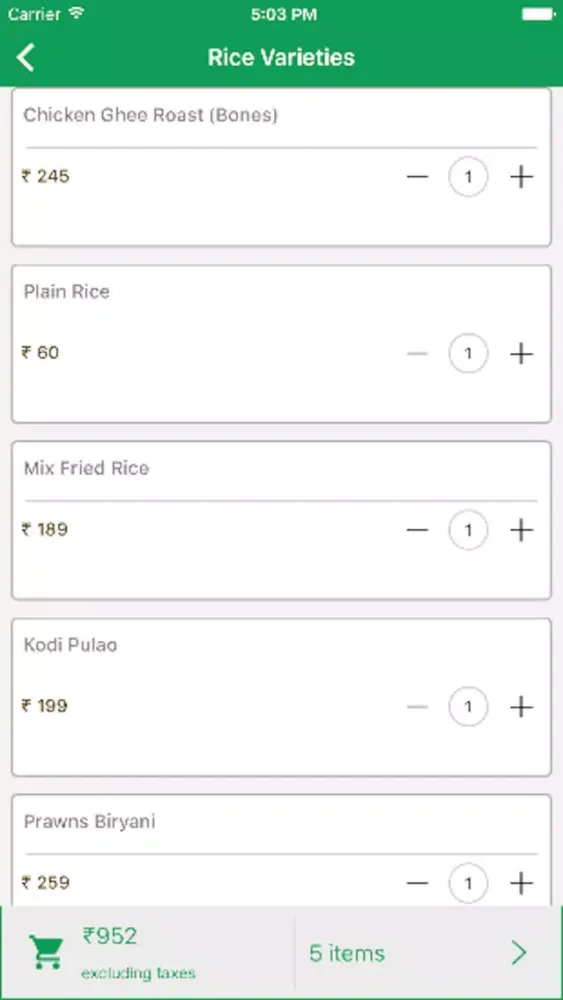The width and height of the screenshot is (563, 1000).
Task: Increase Chicken Ghee Roast quantity with plus
Action: coord(522,177)
